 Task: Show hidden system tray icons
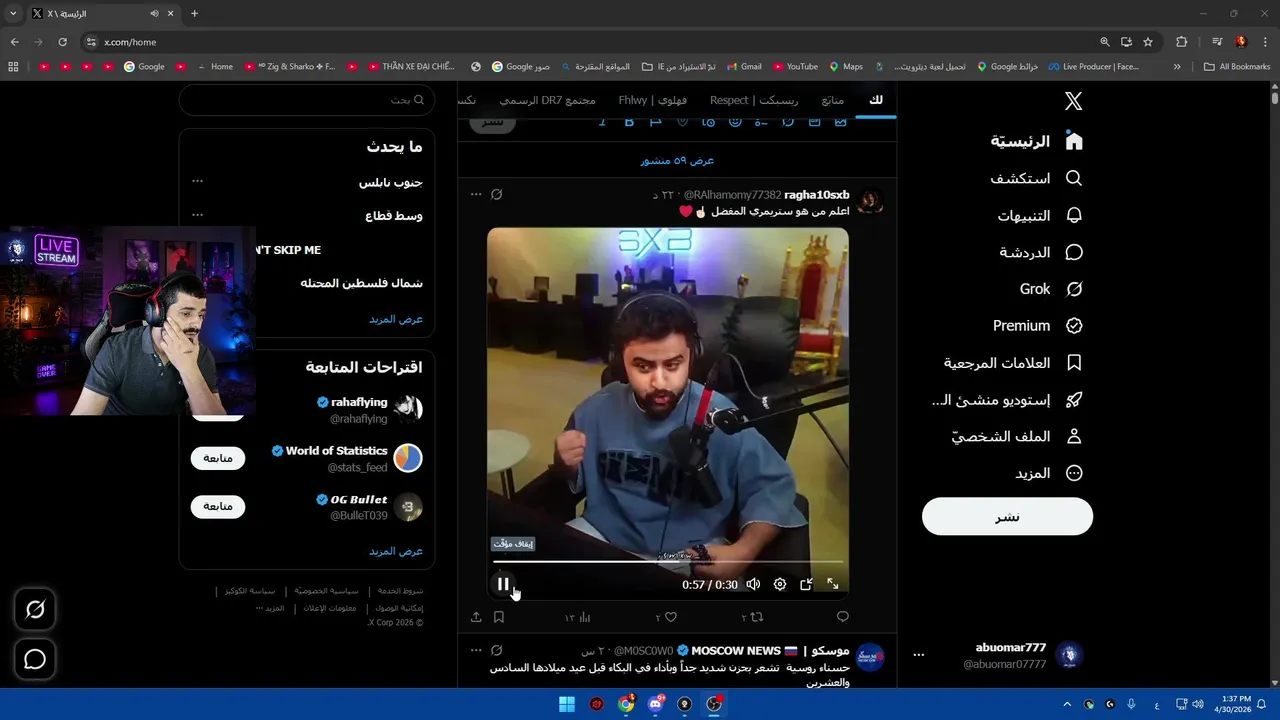click(1067, 704)
